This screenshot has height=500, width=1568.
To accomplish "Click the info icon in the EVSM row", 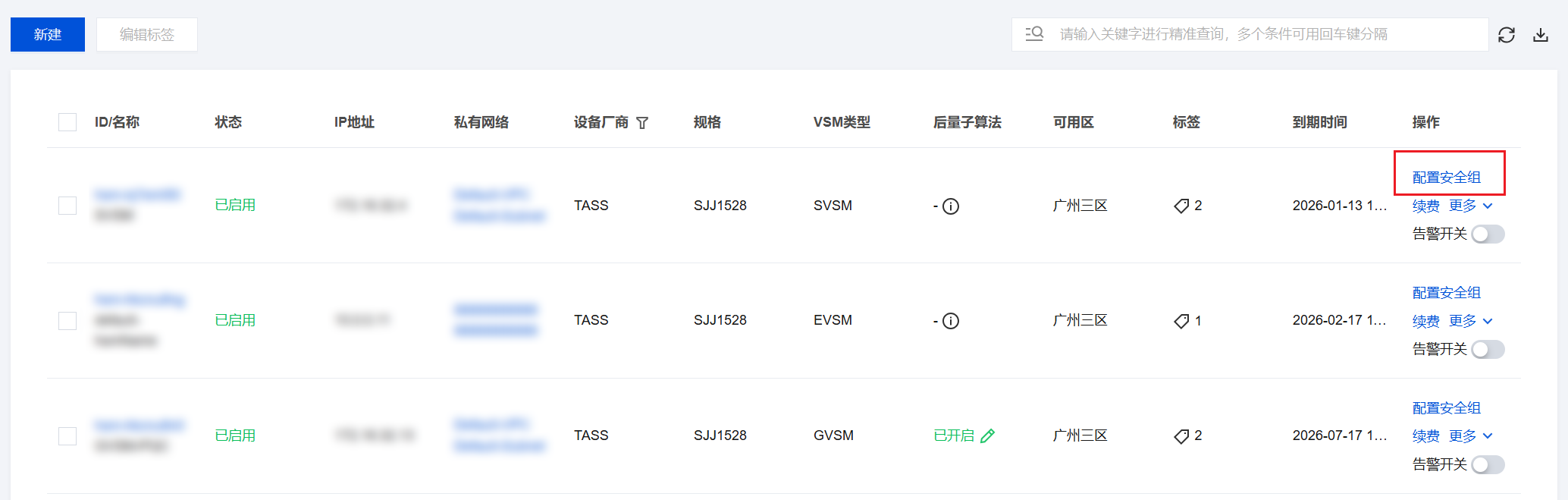I will click(951, 321).
